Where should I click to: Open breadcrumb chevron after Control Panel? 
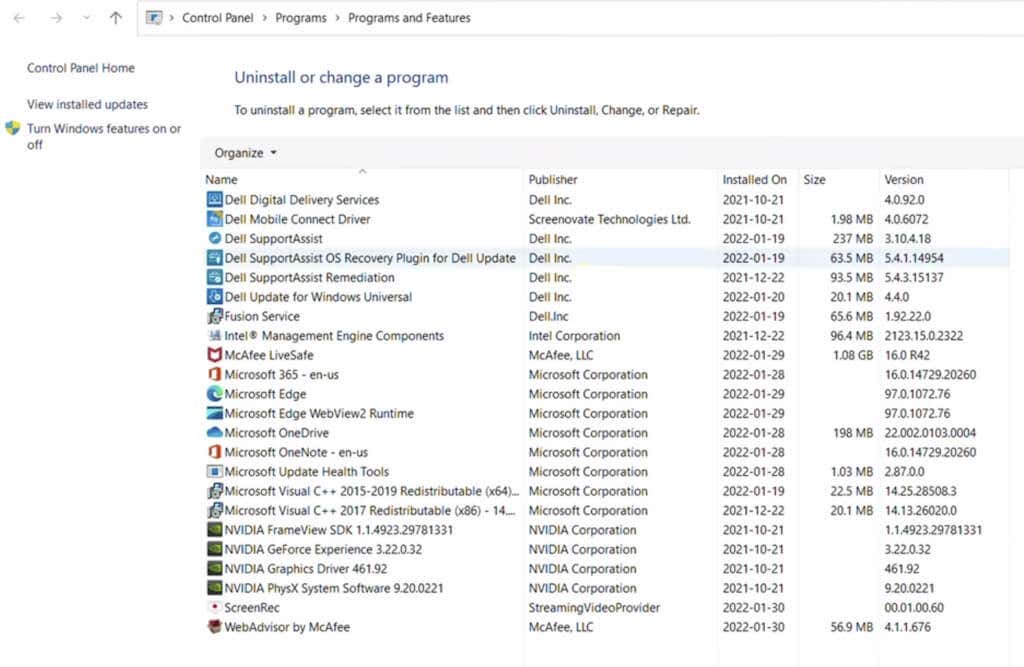click(264, 18)
